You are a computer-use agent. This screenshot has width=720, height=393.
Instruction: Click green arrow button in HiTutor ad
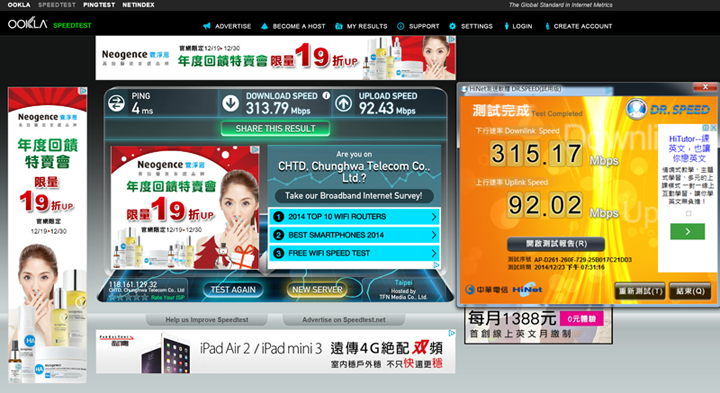click(687, 231)
